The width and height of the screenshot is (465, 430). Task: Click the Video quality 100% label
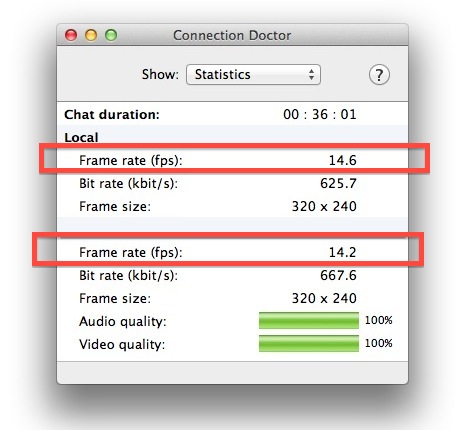(x=378, y=343)
